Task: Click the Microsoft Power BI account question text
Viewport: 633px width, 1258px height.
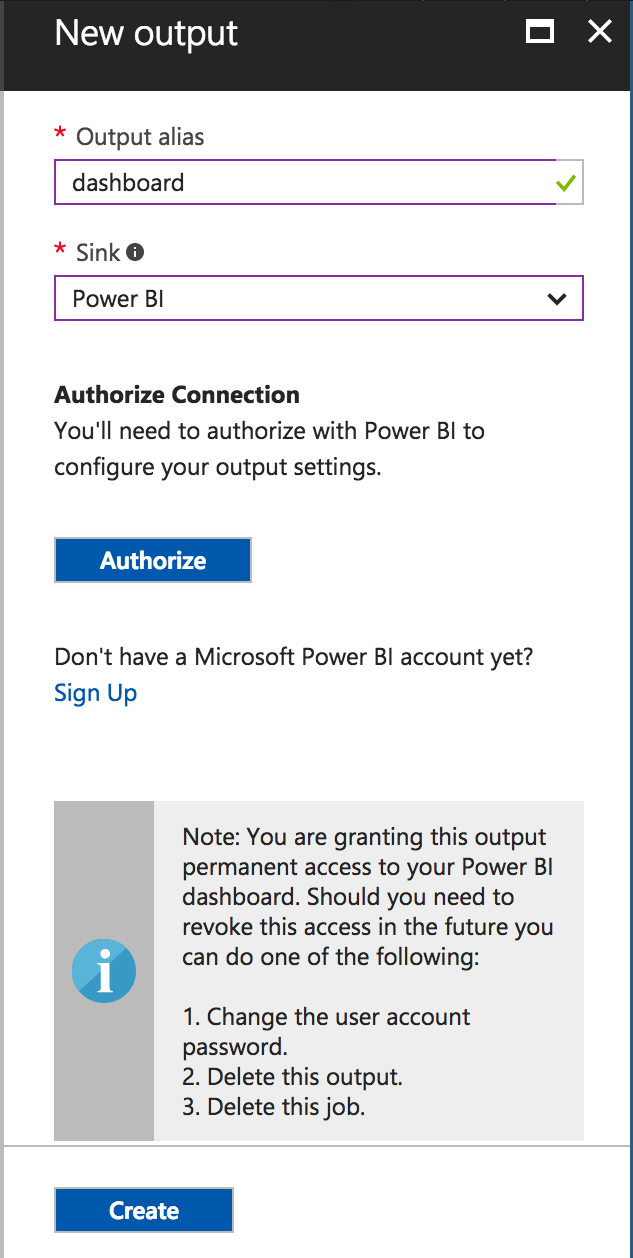Action: point(294,657)
